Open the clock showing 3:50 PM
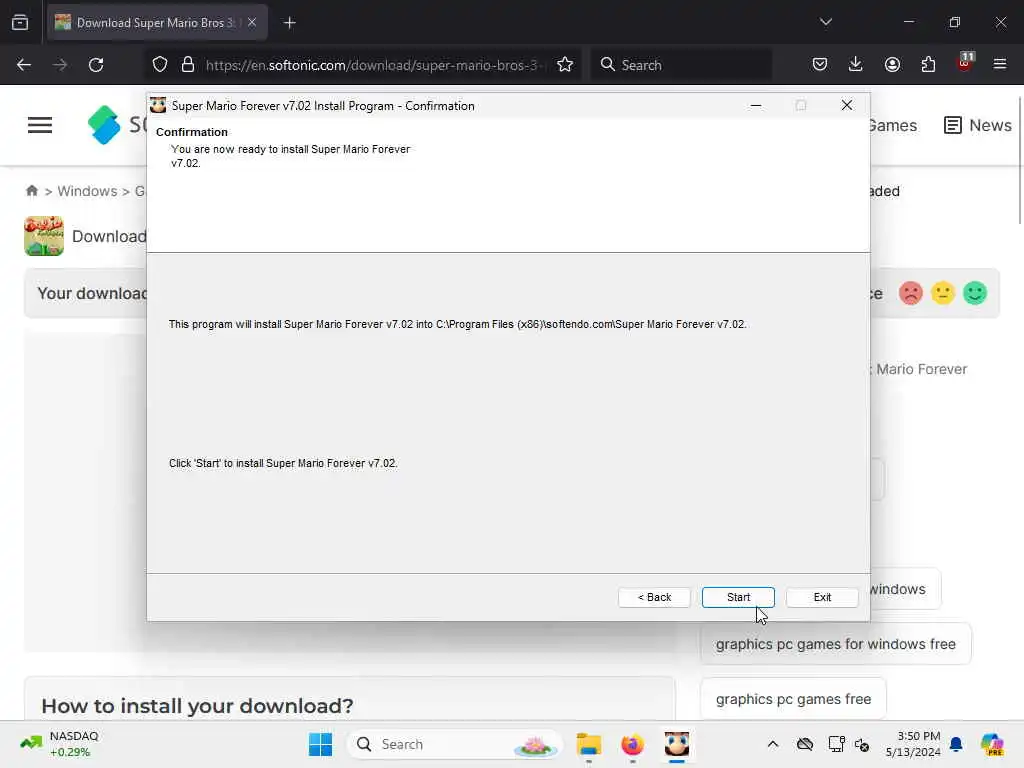Image resolution: width=1024 pixels, height=768 pixels. point(913,744)
